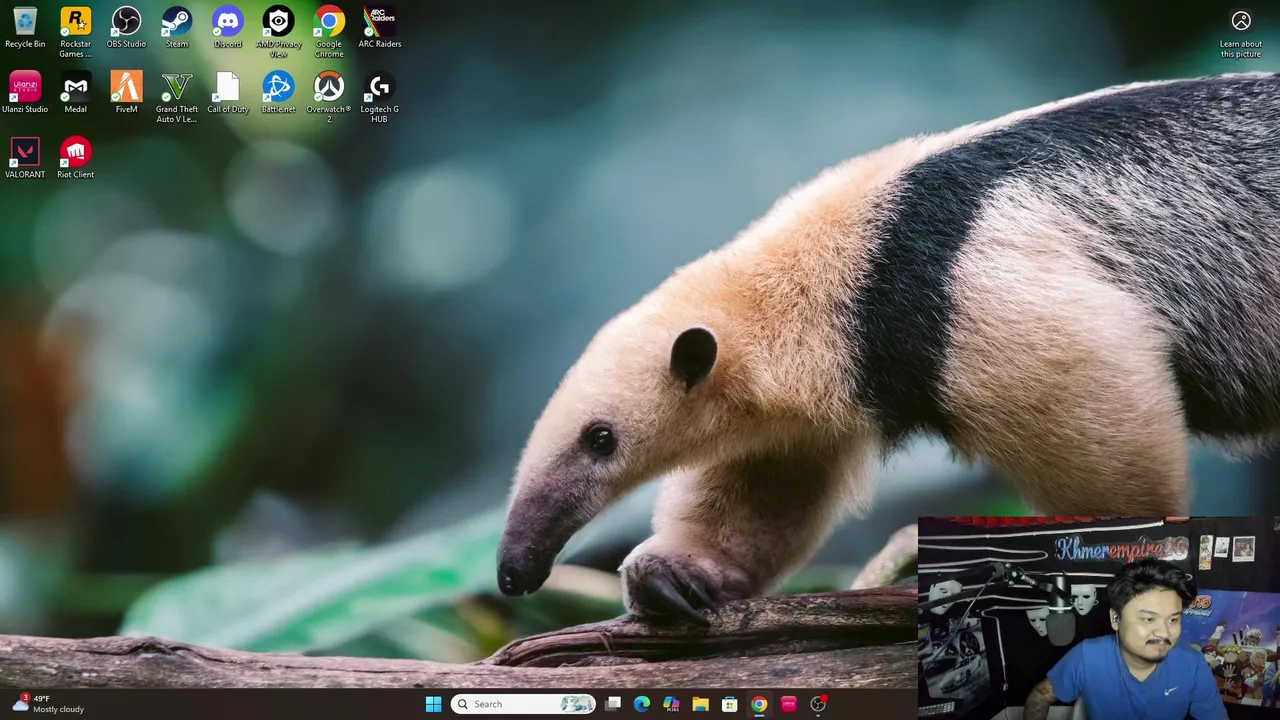Select the Riot Client desktop shortcut

[x=75, y=158]
